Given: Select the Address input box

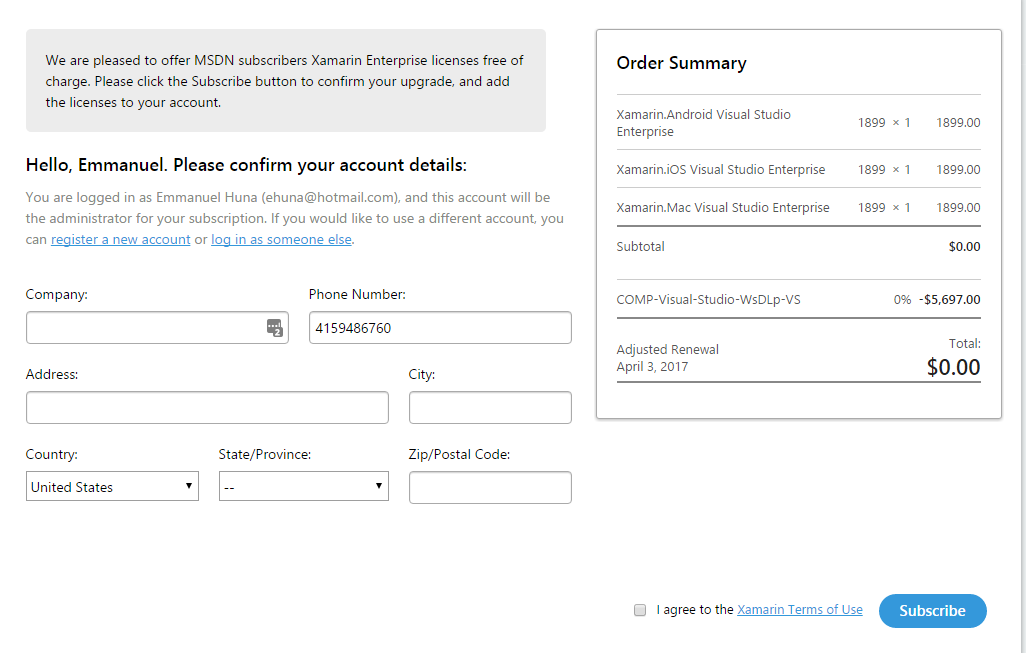Looking at the screenshot, I should click(207, 408).
